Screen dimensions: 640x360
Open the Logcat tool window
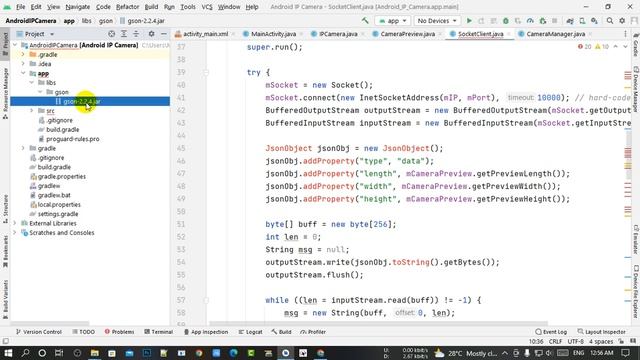click(x=251, y=332)
